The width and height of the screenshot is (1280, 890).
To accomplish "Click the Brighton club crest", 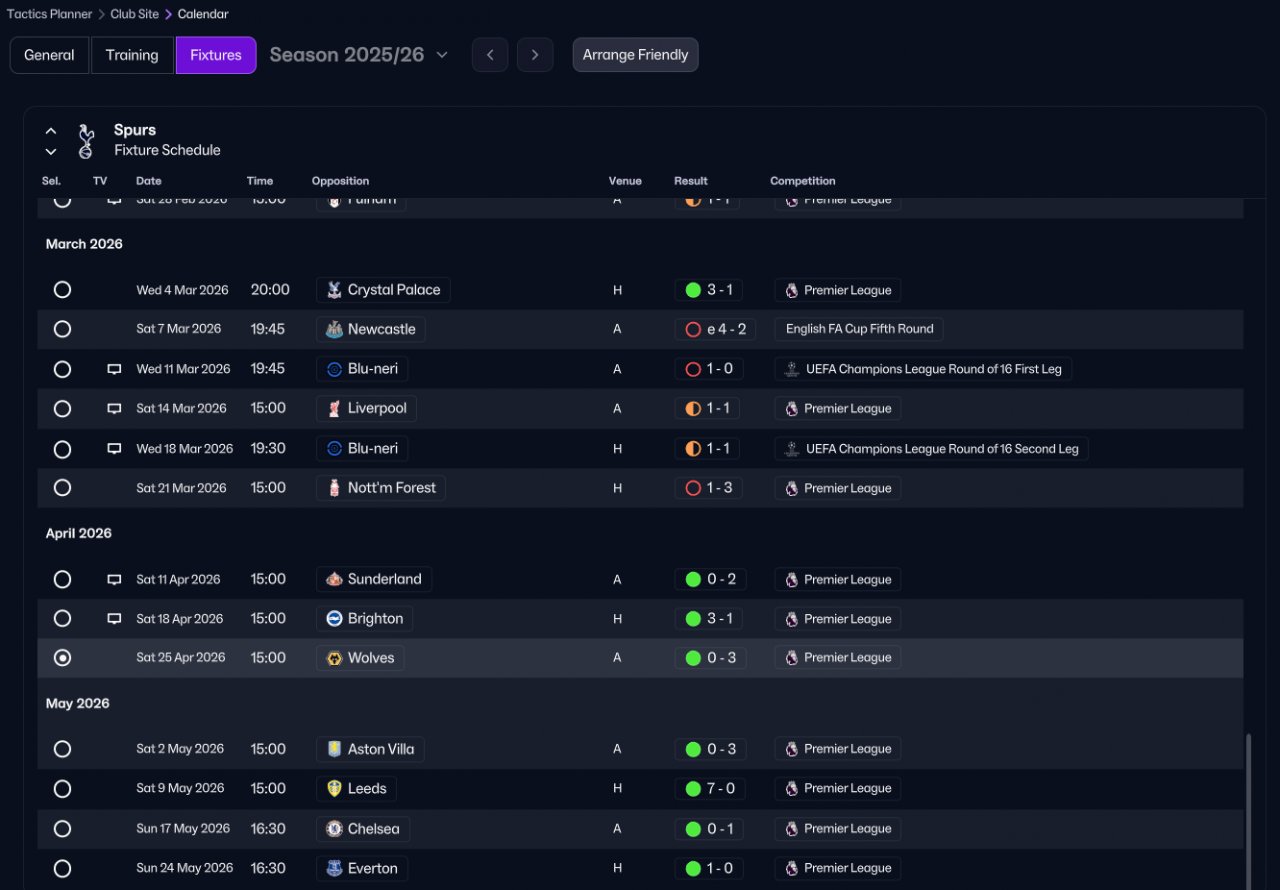I will pyautogui.click(x=334, y=619).
